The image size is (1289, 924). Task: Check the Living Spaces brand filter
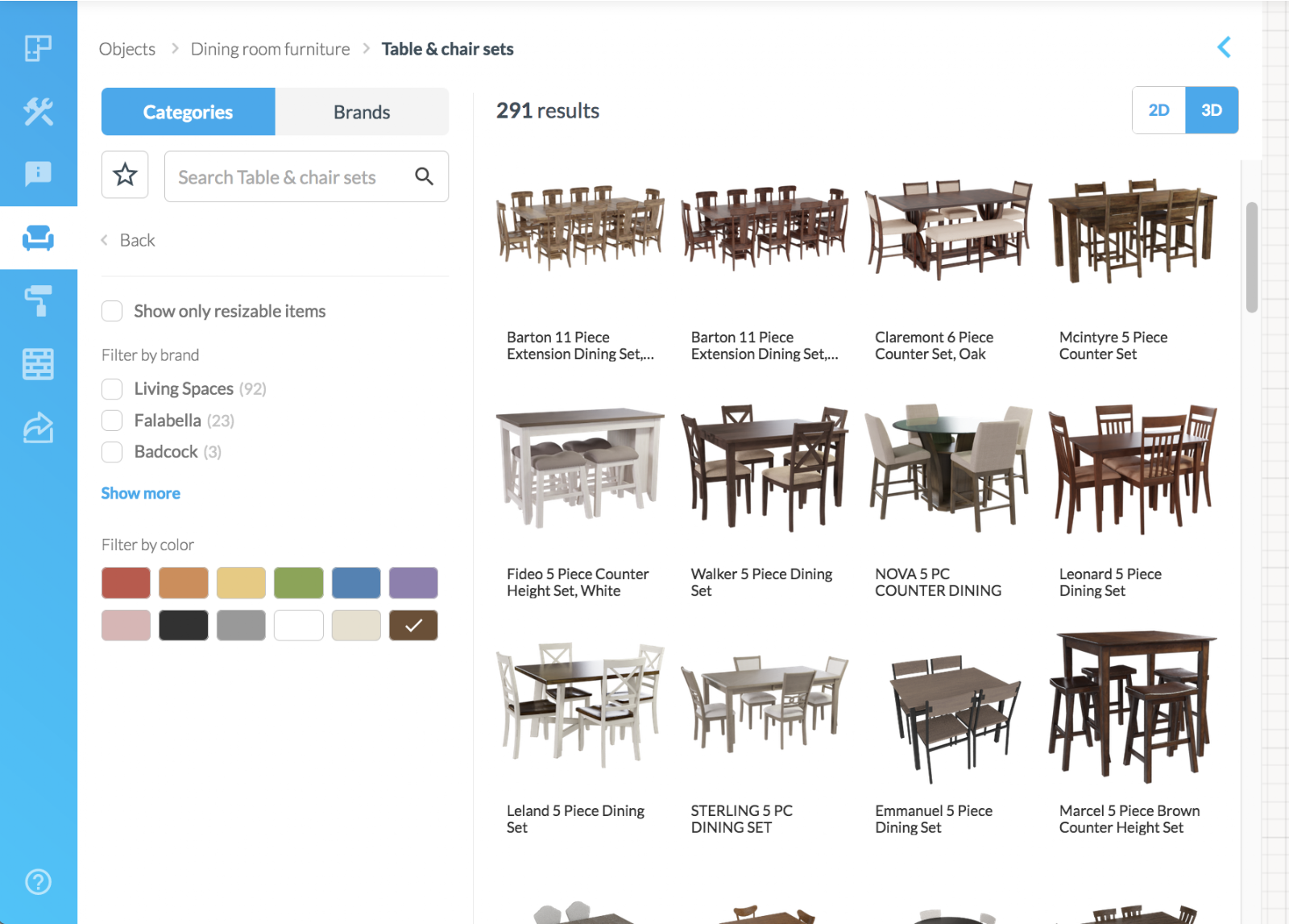click(x=112, y=389)
